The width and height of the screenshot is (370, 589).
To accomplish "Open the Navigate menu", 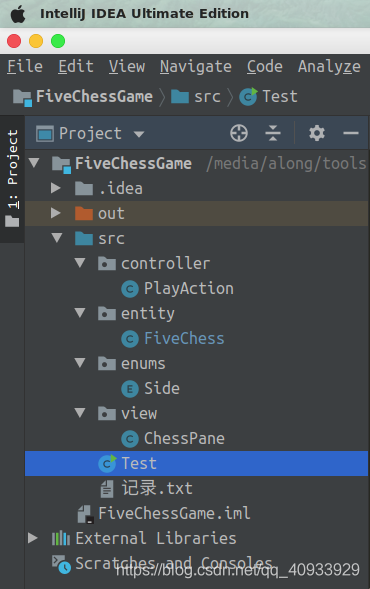I will (196, 67).
